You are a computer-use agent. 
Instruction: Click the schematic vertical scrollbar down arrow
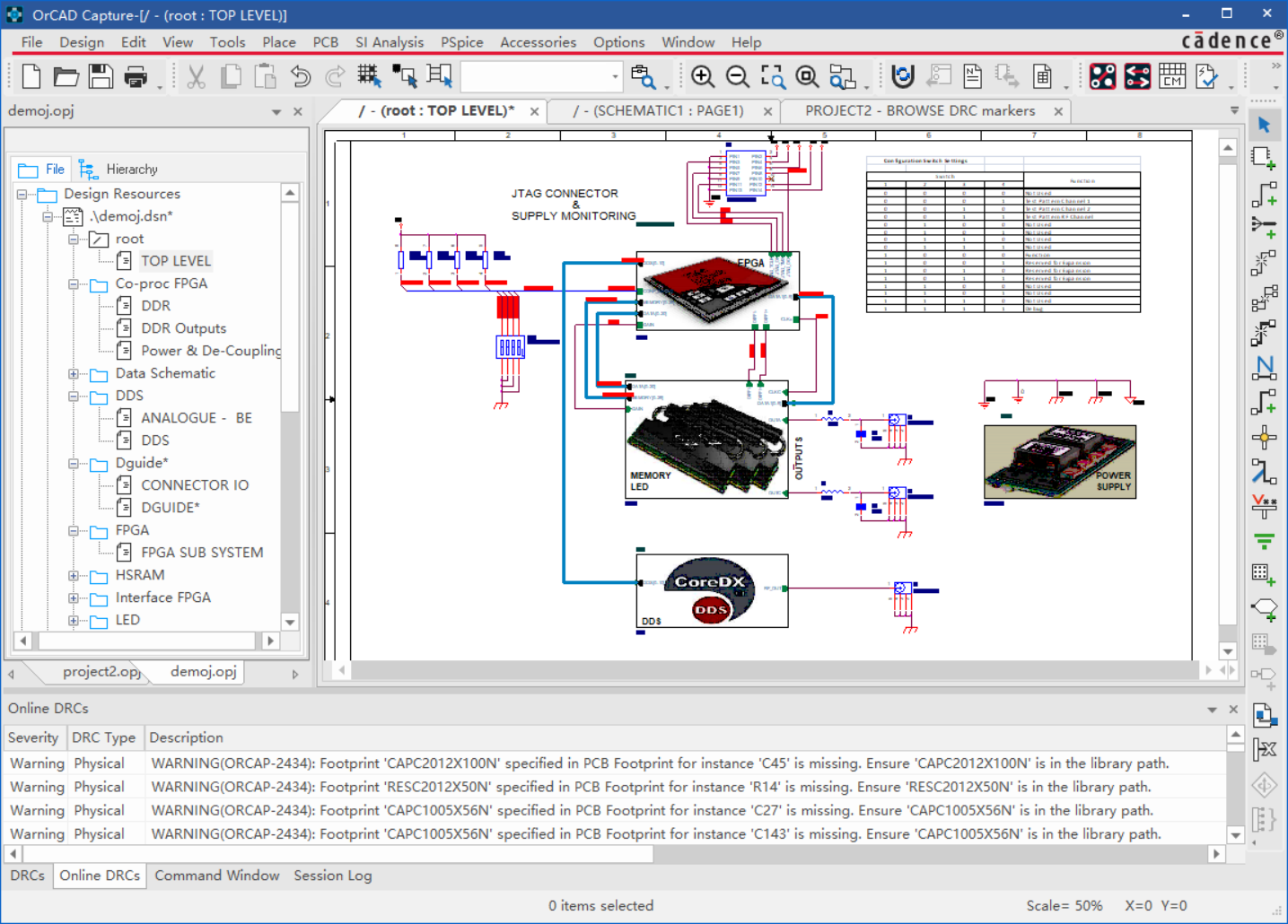1228,651
